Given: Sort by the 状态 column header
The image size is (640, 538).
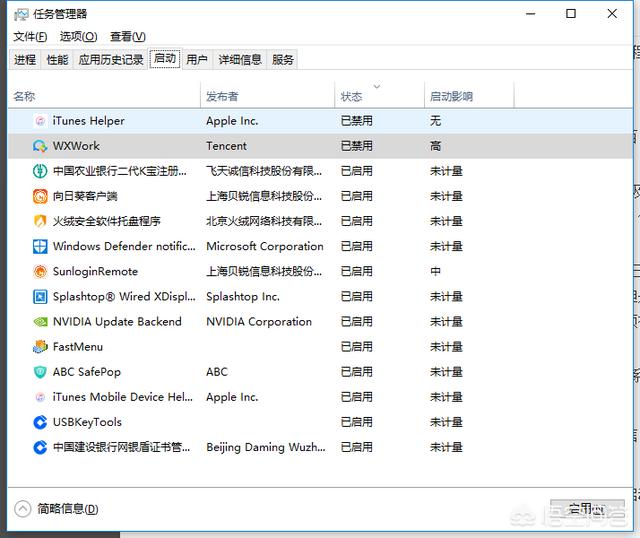Looking at the screenshot, I should (x=380, y=96).
